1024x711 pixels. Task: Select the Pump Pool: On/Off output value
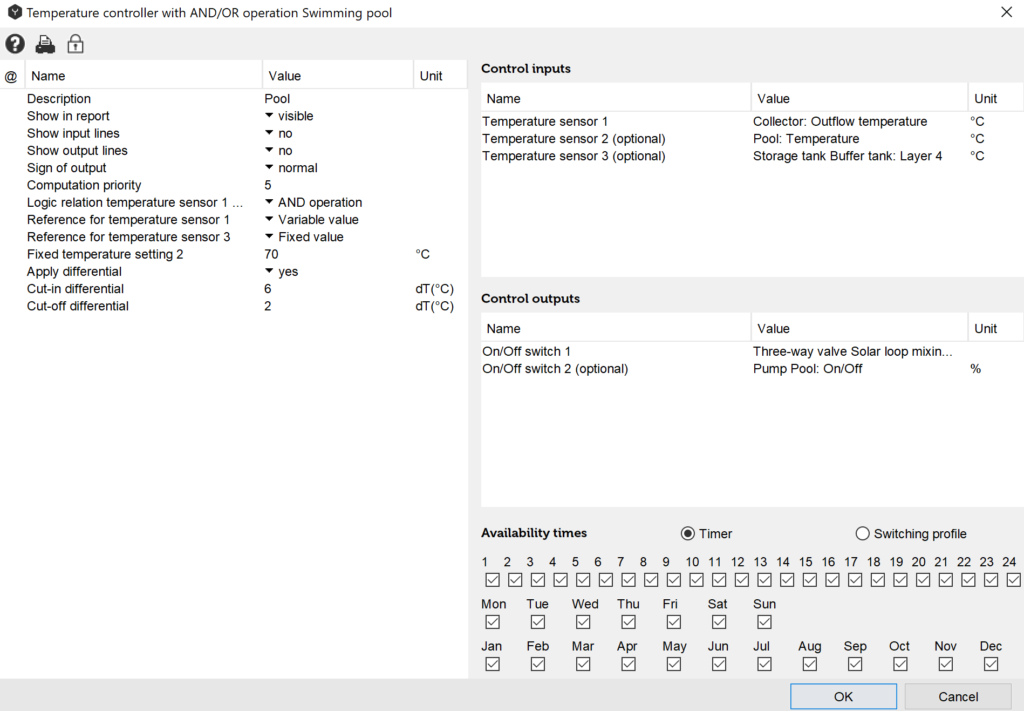pos(808,369)
